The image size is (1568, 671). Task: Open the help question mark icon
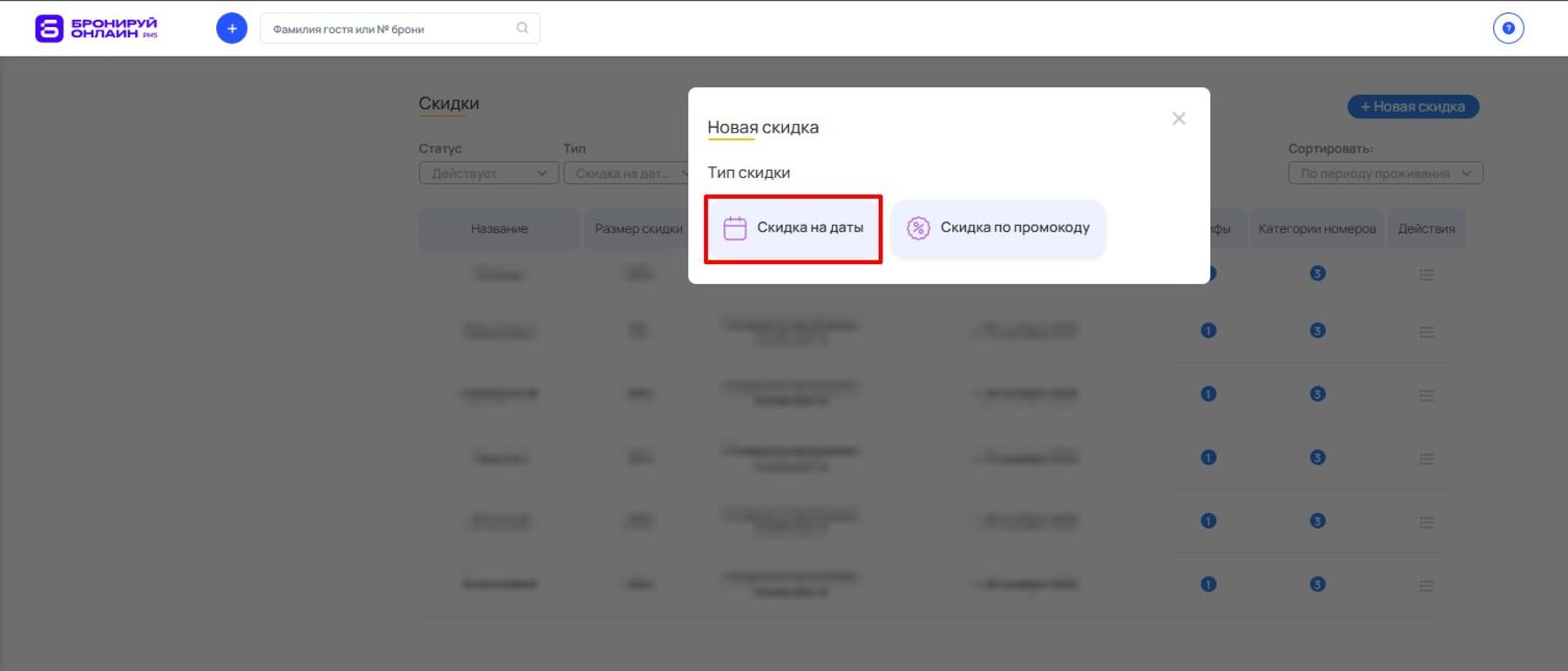coord(1508,29)
